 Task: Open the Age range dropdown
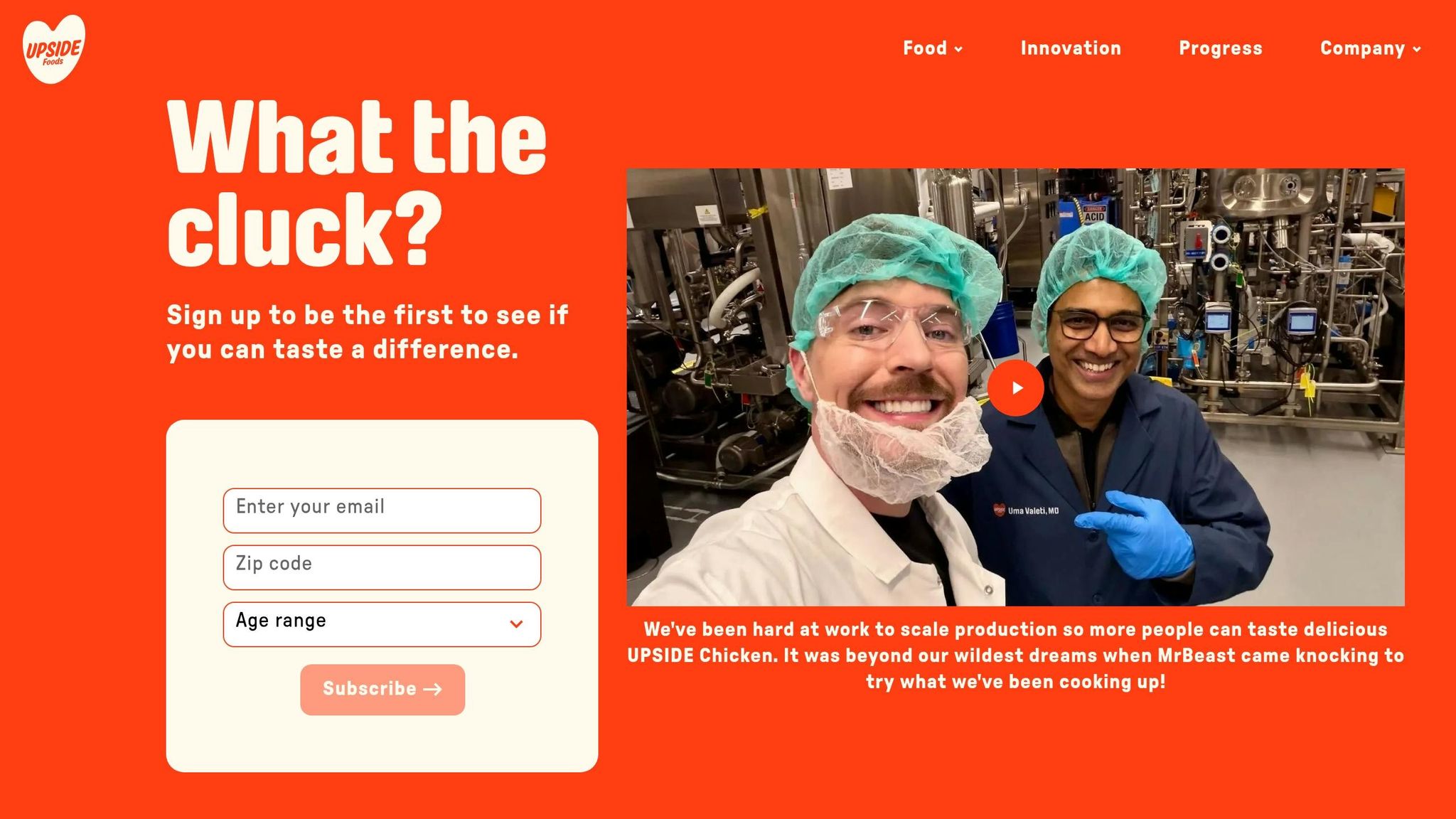(382, 624)
